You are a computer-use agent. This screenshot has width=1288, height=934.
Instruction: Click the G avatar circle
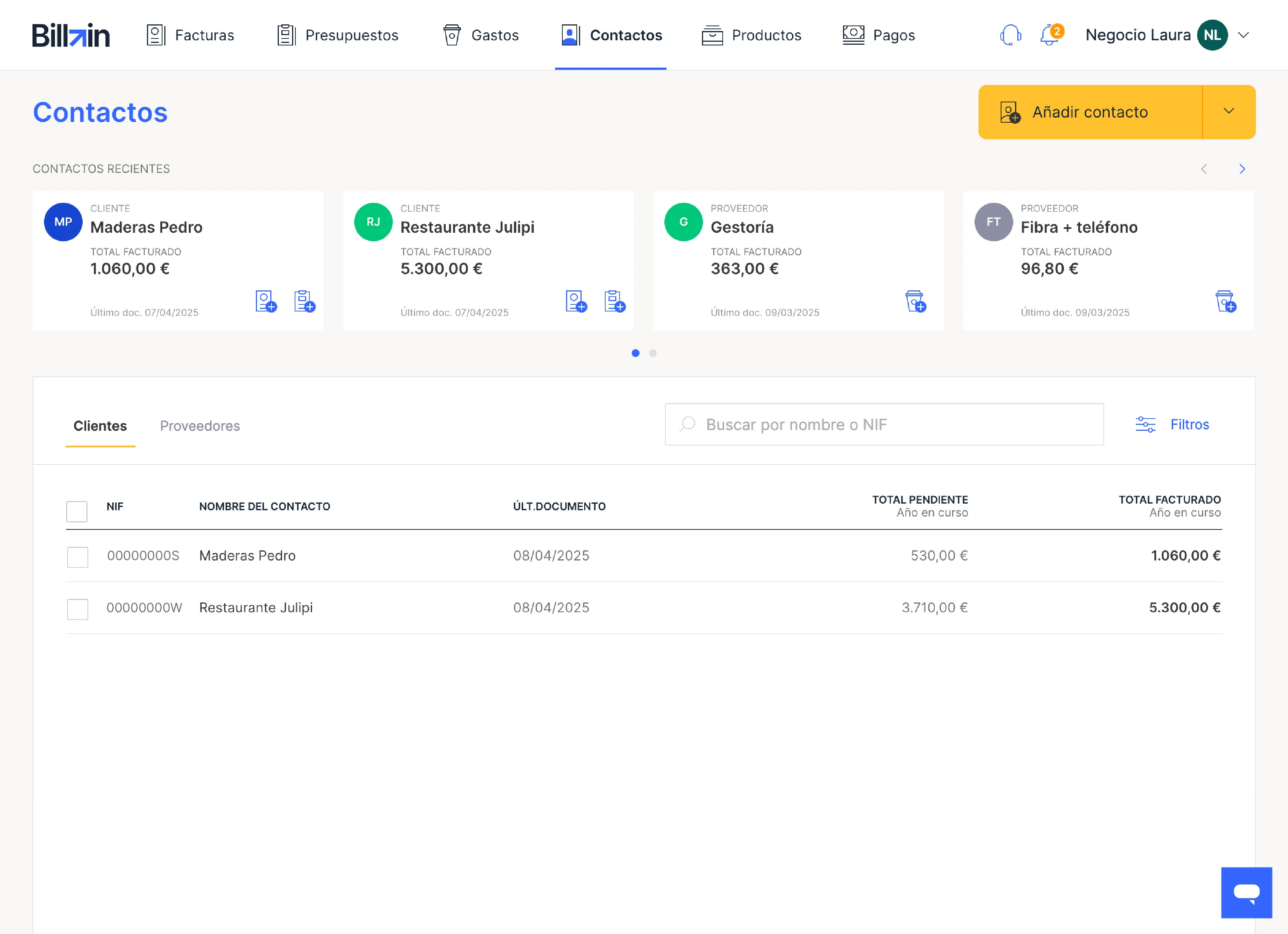pyautogui.click(x=683, y=222)
